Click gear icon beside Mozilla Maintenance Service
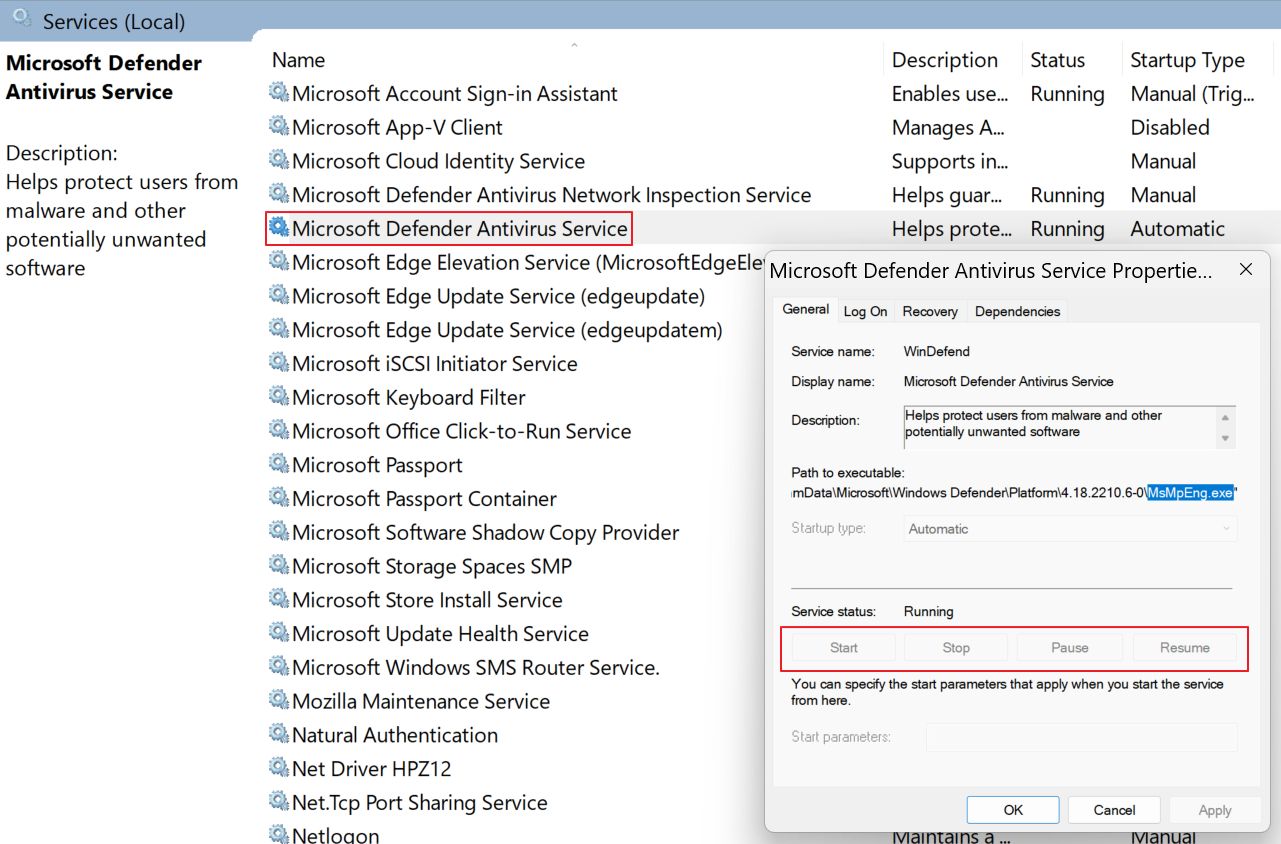The height and width of the screenshot is (844, 1281). [279, 701]
